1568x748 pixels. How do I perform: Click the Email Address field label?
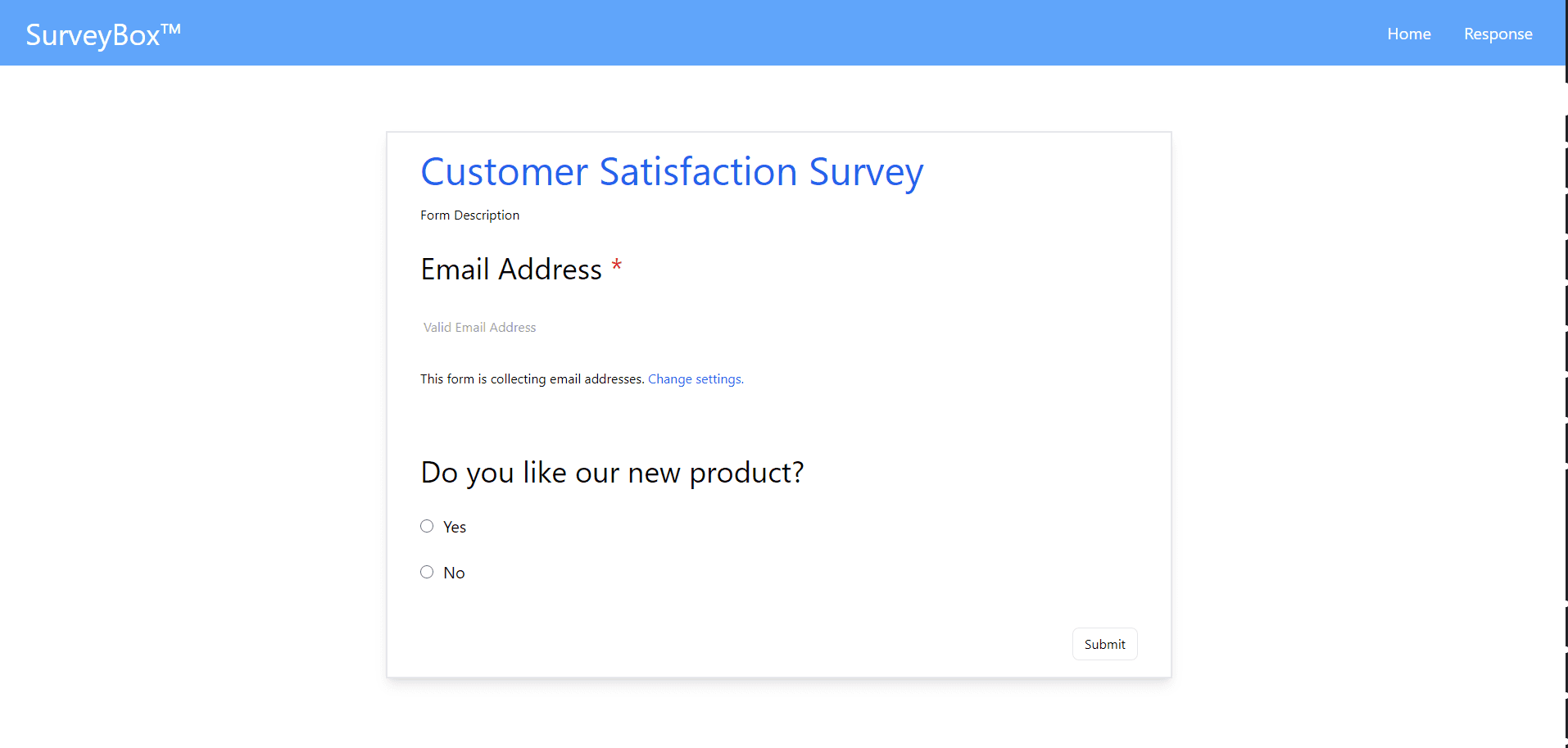point(511,270)
